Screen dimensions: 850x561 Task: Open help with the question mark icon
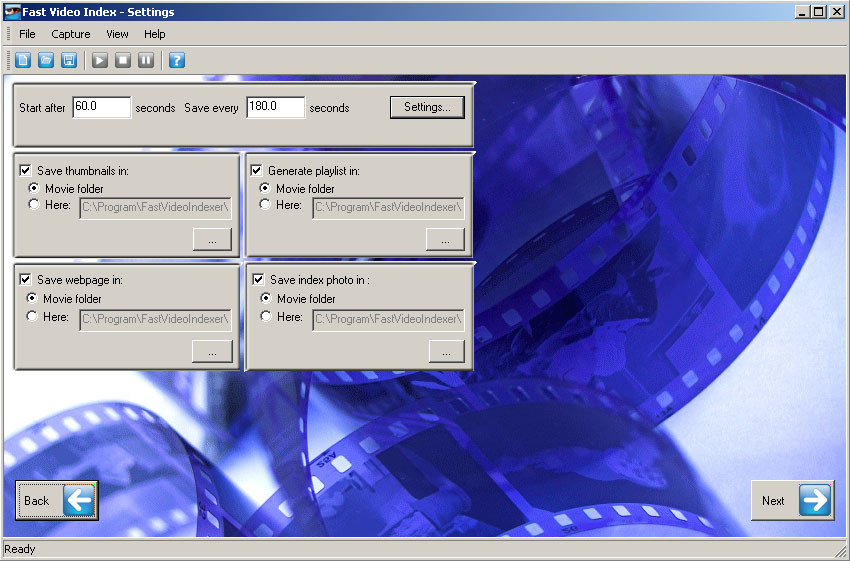click(177, 60)
